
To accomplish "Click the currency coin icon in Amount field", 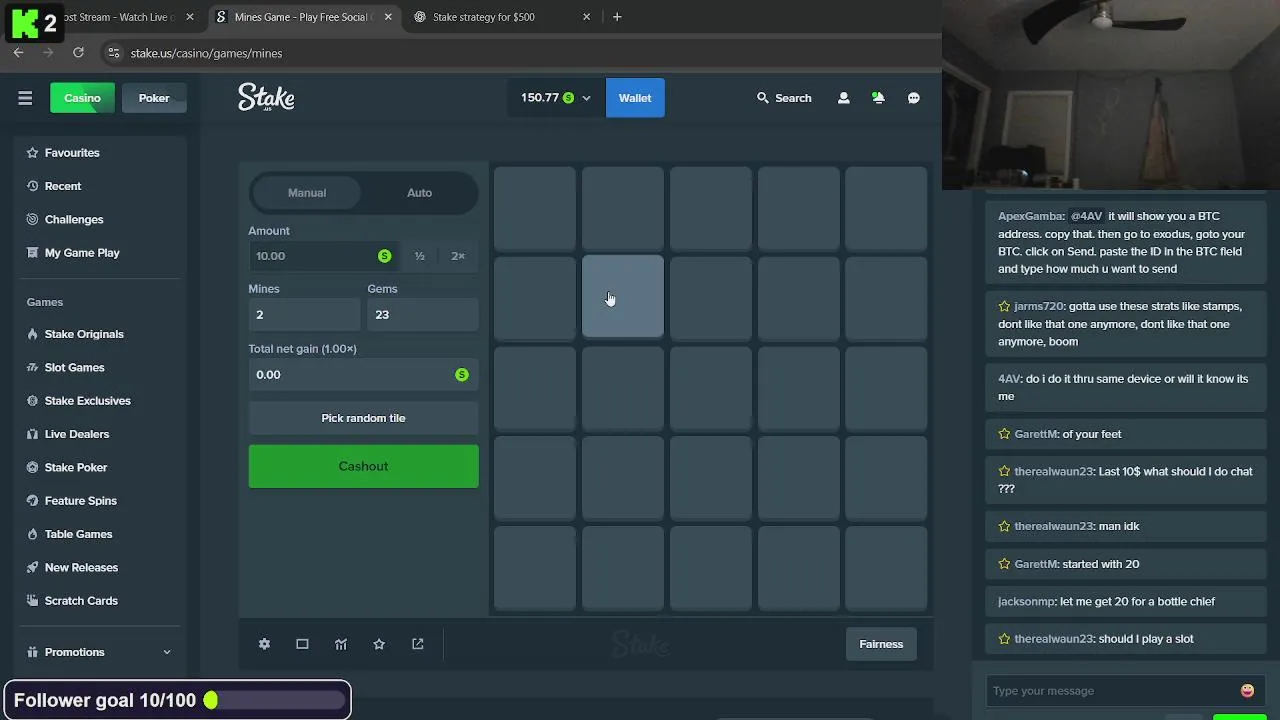I will [384, 256].
